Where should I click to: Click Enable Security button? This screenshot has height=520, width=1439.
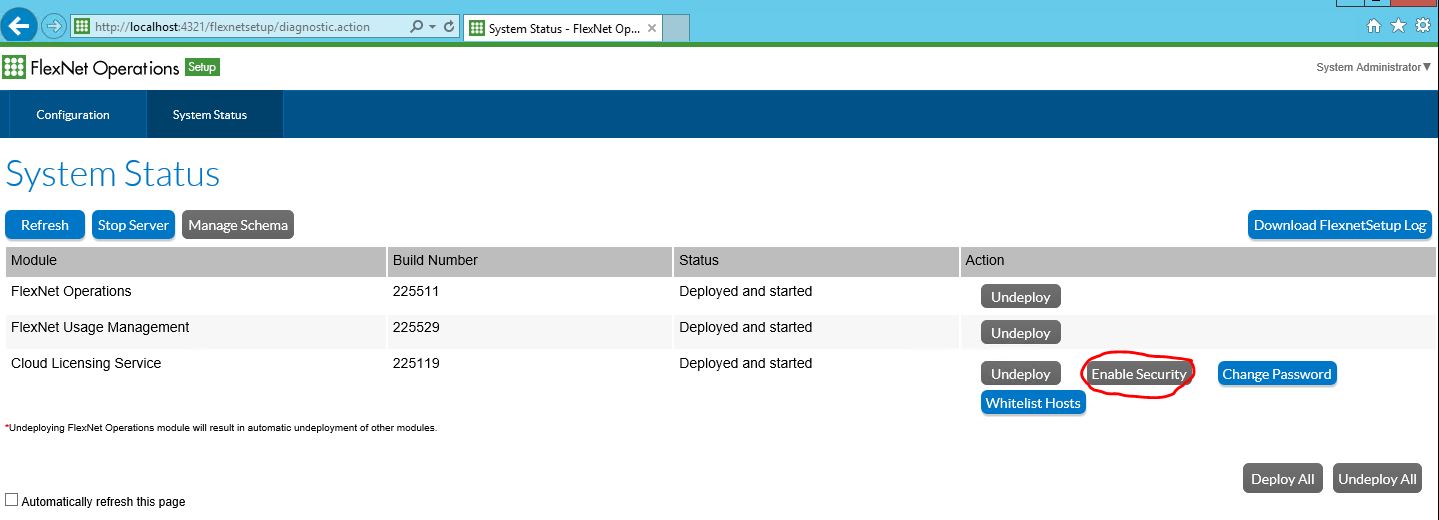coord(1139,374)
